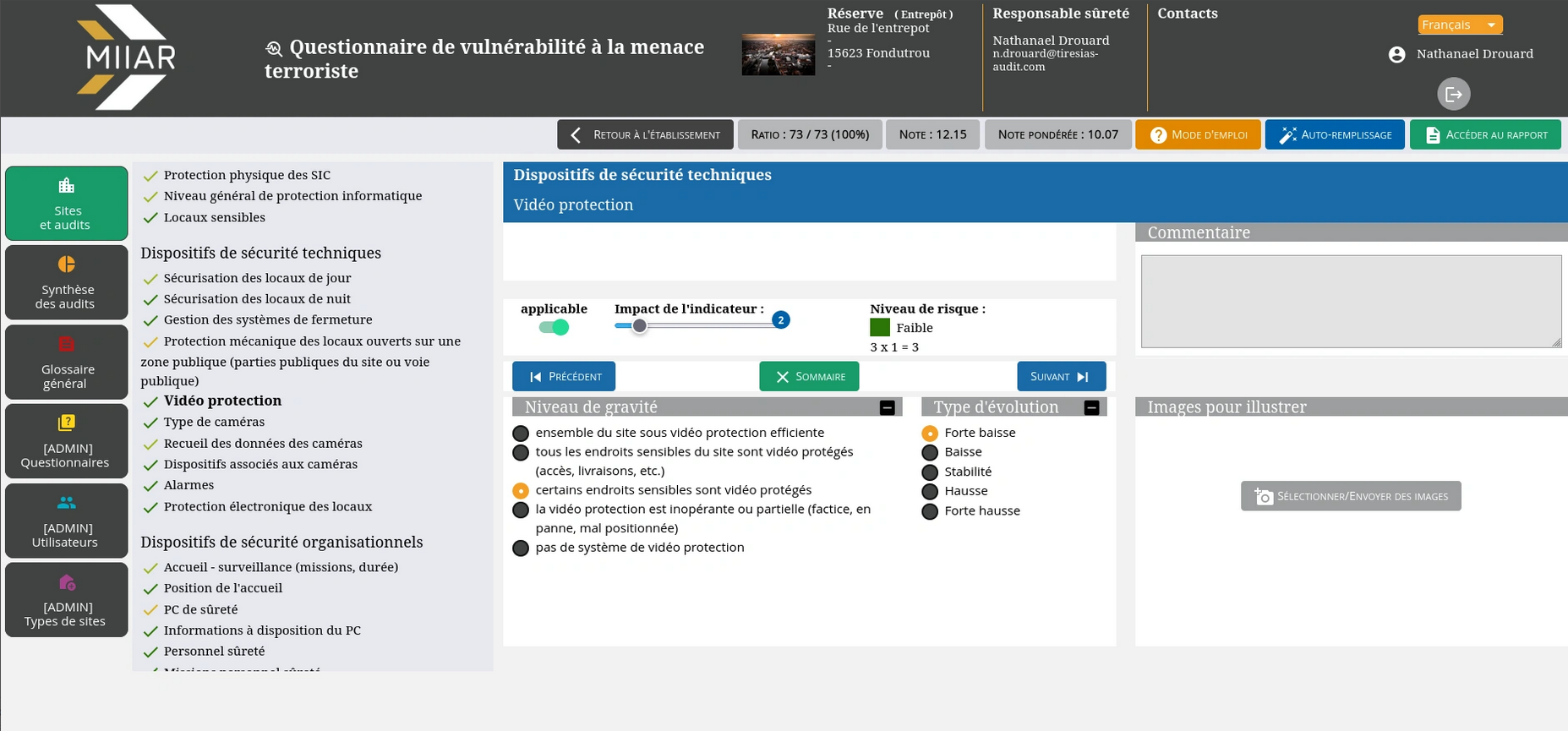Toggle the applicable switch
Viewport: 1568px width, 731px height.
point(555,327)
